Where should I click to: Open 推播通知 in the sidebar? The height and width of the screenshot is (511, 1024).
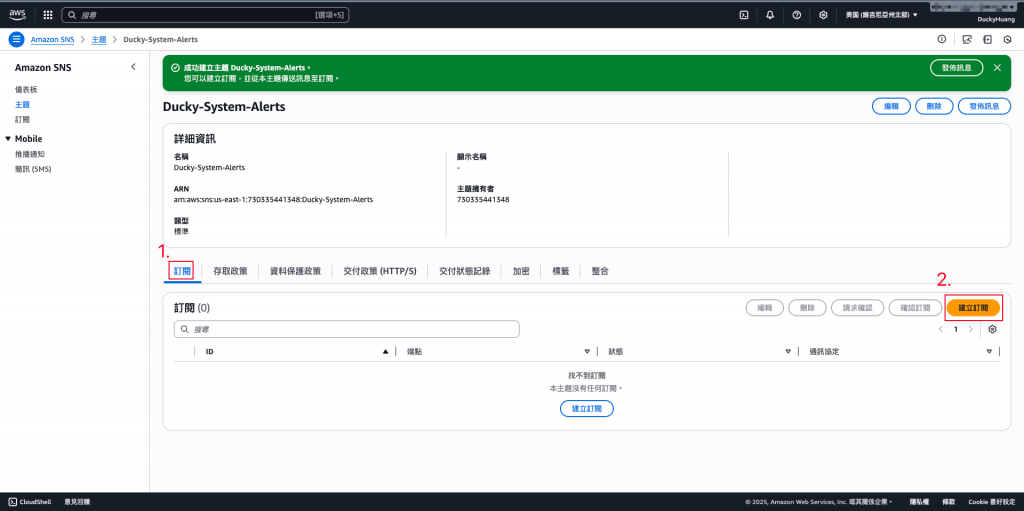click(30, 154)
